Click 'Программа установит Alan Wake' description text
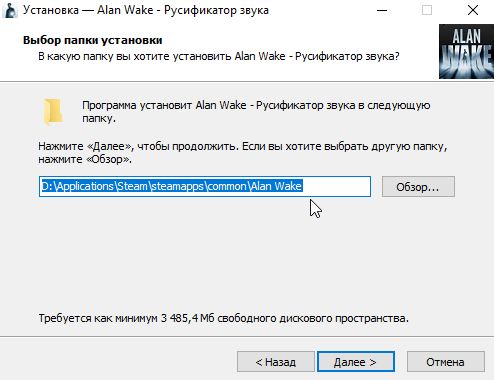Image resolution: width=494 pixels, height=380 pixels. [x=256, y=111]
